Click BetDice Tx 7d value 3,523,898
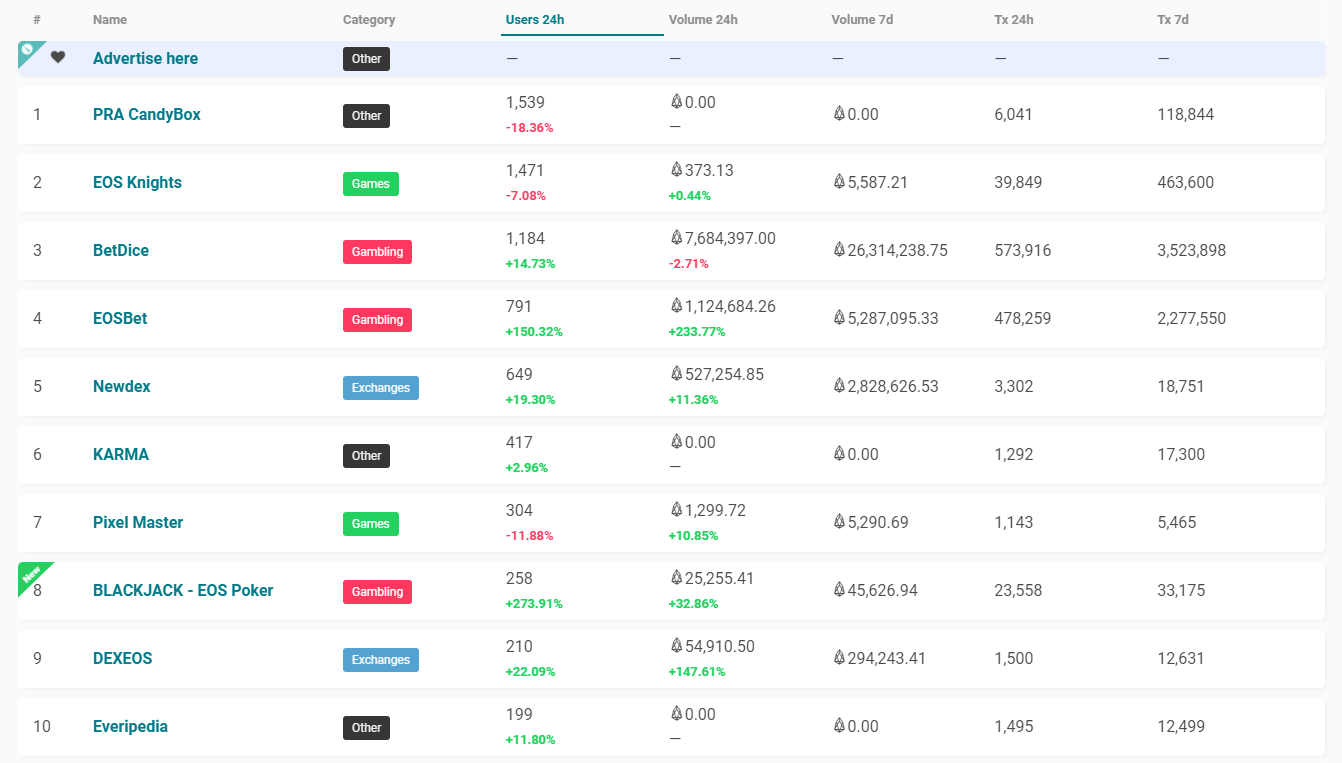Image resolution: width=1342 pixels, height=763 pixels. pyautogui.click(x=1192, y=250)
